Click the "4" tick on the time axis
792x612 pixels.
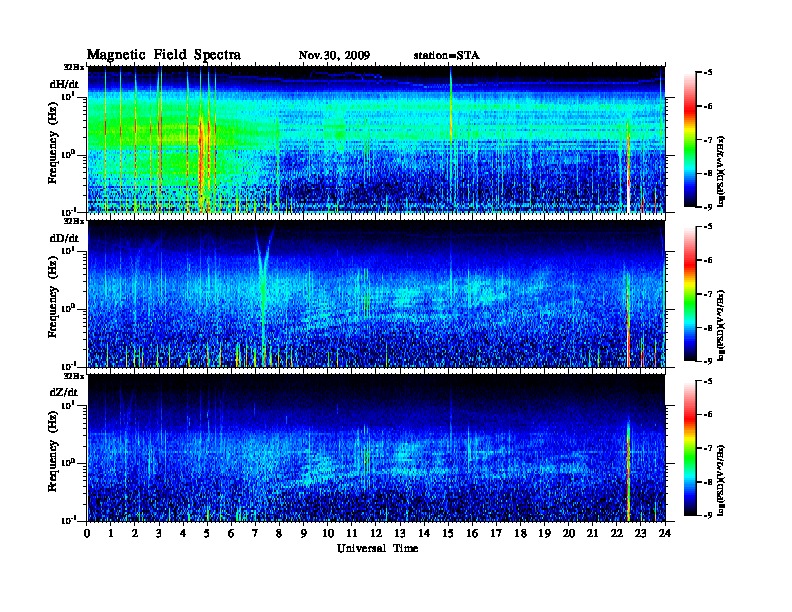tap(184, 534)
